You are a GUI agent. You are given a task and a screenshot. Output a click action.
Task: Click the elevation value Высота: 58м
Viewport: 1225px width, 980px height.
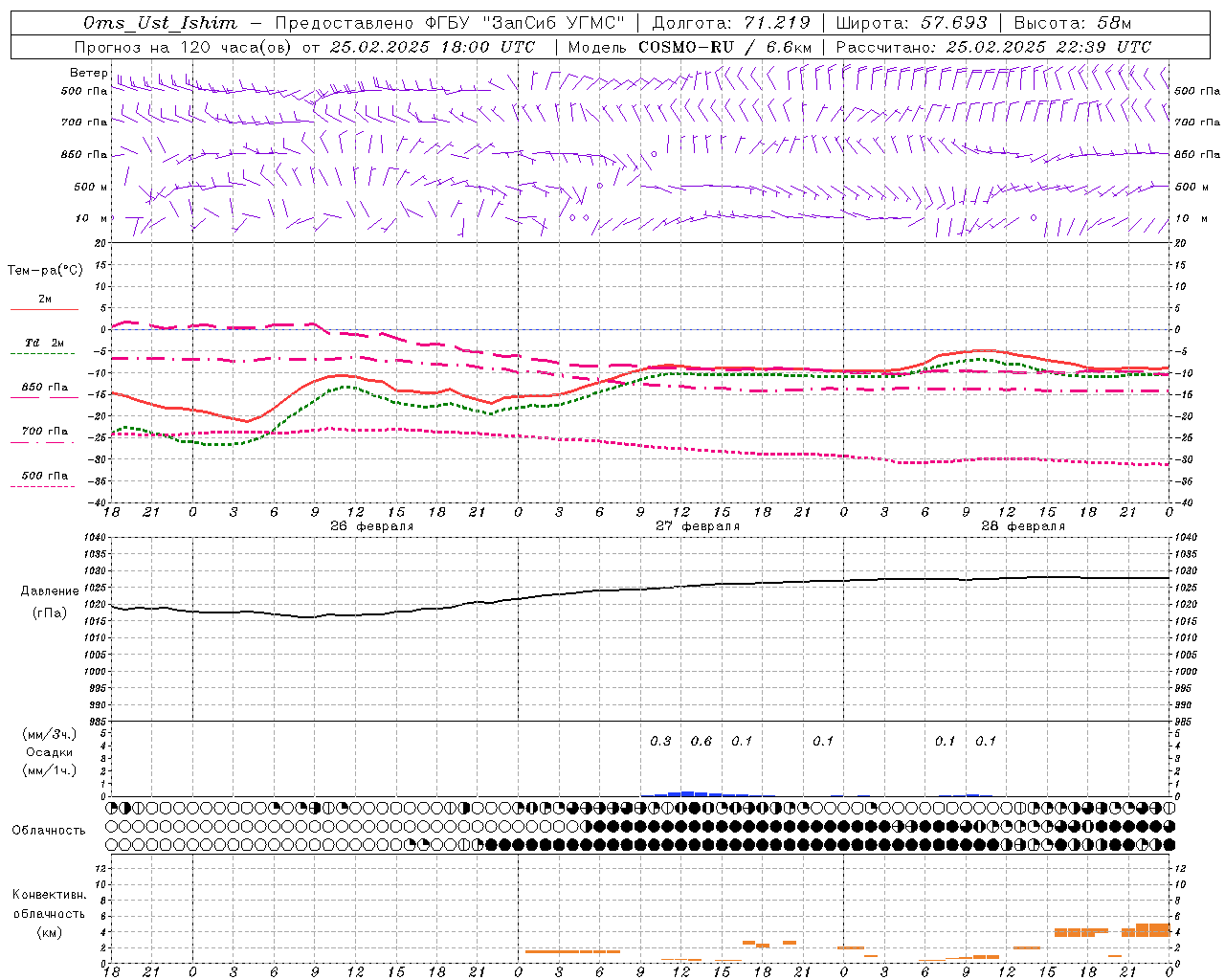1072,23
